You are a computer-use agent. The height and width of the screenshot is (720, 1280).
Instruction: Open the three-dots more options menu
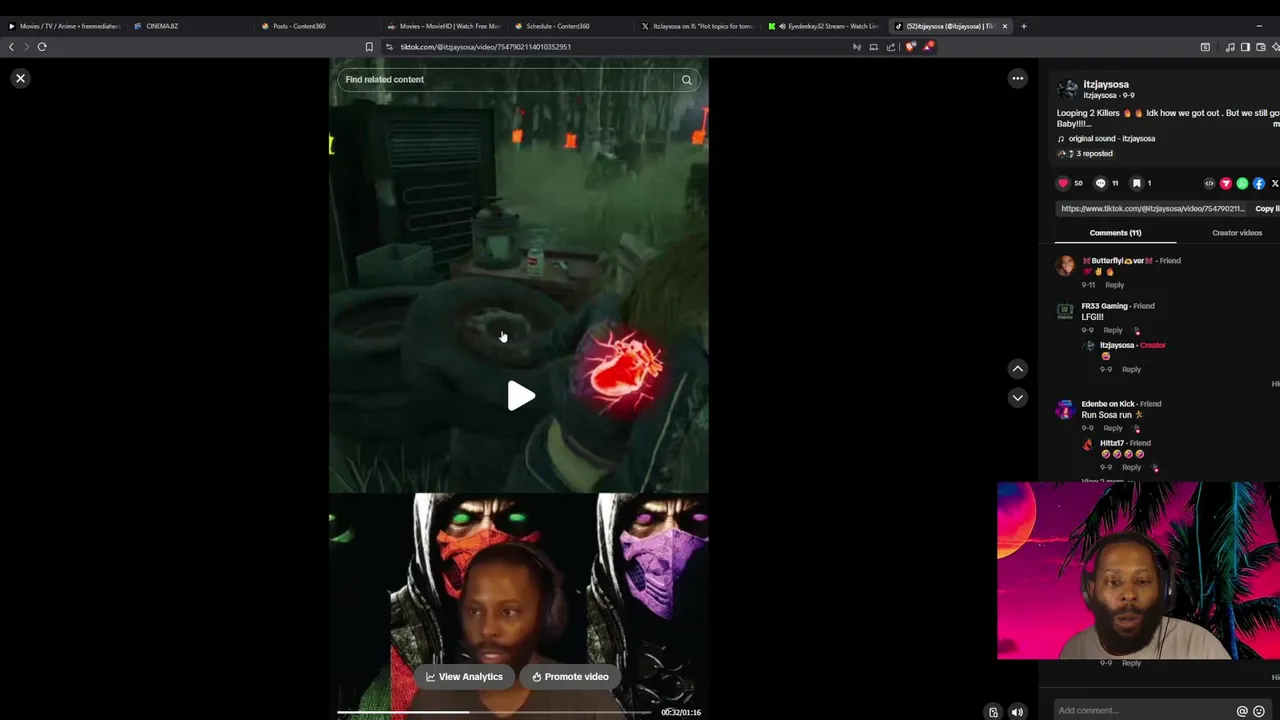coord(1017,78)
